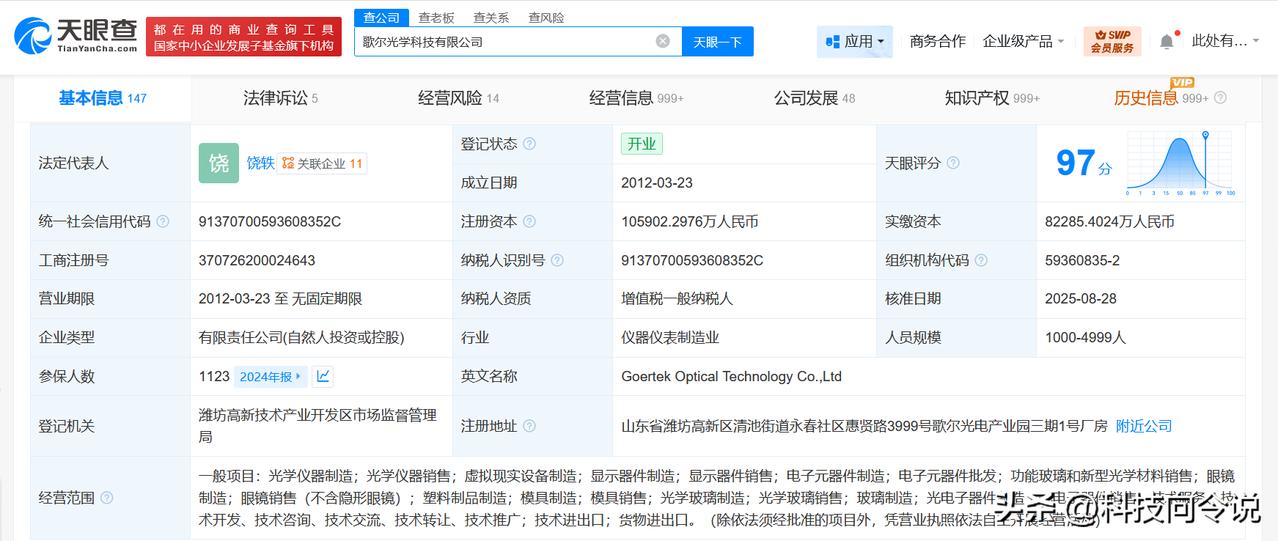This screenshot has height=541, width=1278.
Task: Click the establishment date 2012-03-23
Action: click(x=657, y=183)
